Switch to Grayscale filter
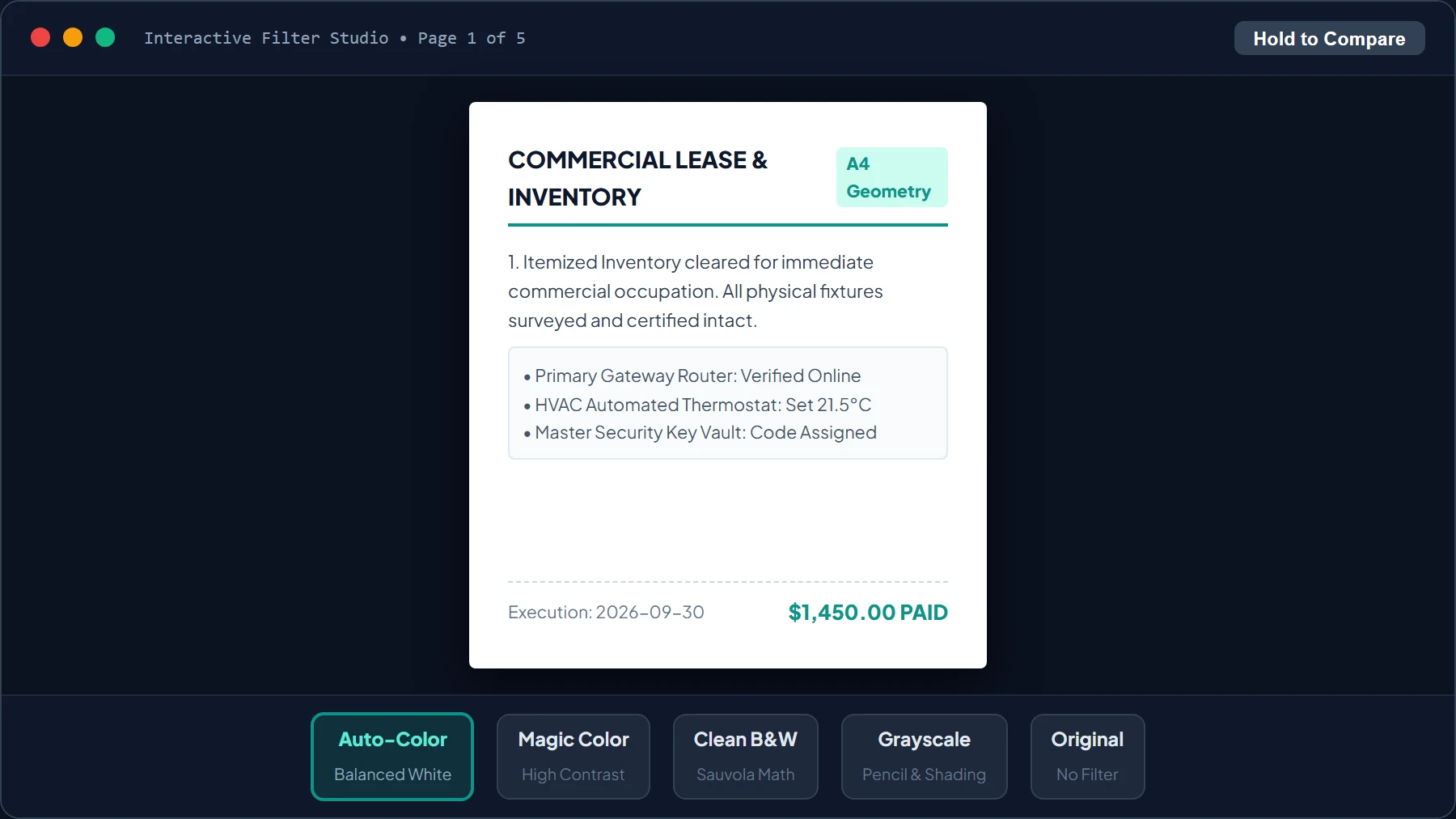Image resolution: width=1456 pixels, height=819 pixels. tap(925, 757)
